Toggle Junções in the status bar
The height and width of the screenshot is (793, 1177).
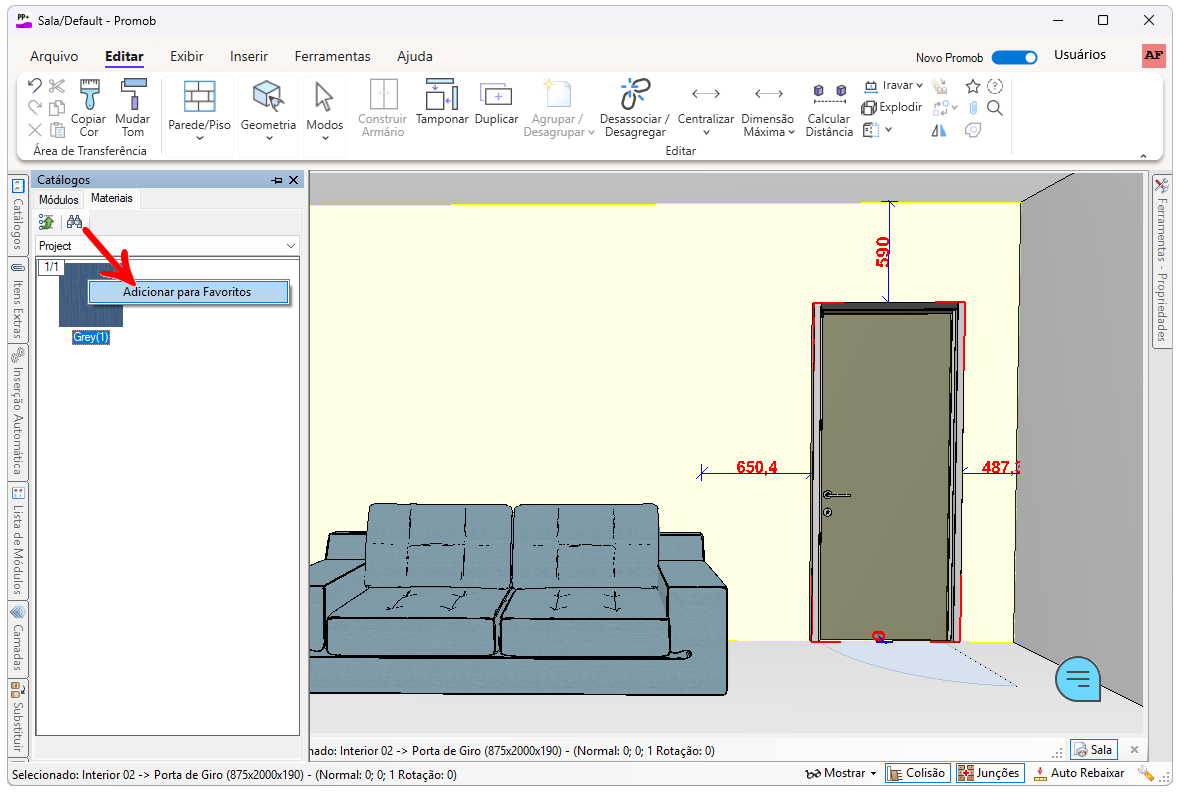(x=989, y=773)
